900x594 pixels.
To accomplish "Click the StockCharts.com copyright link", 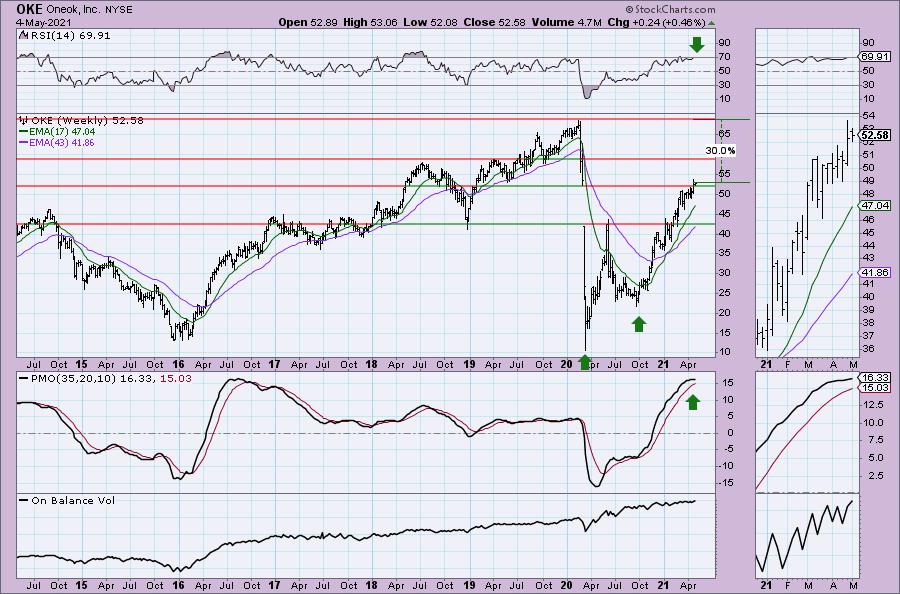I will 670,9.
